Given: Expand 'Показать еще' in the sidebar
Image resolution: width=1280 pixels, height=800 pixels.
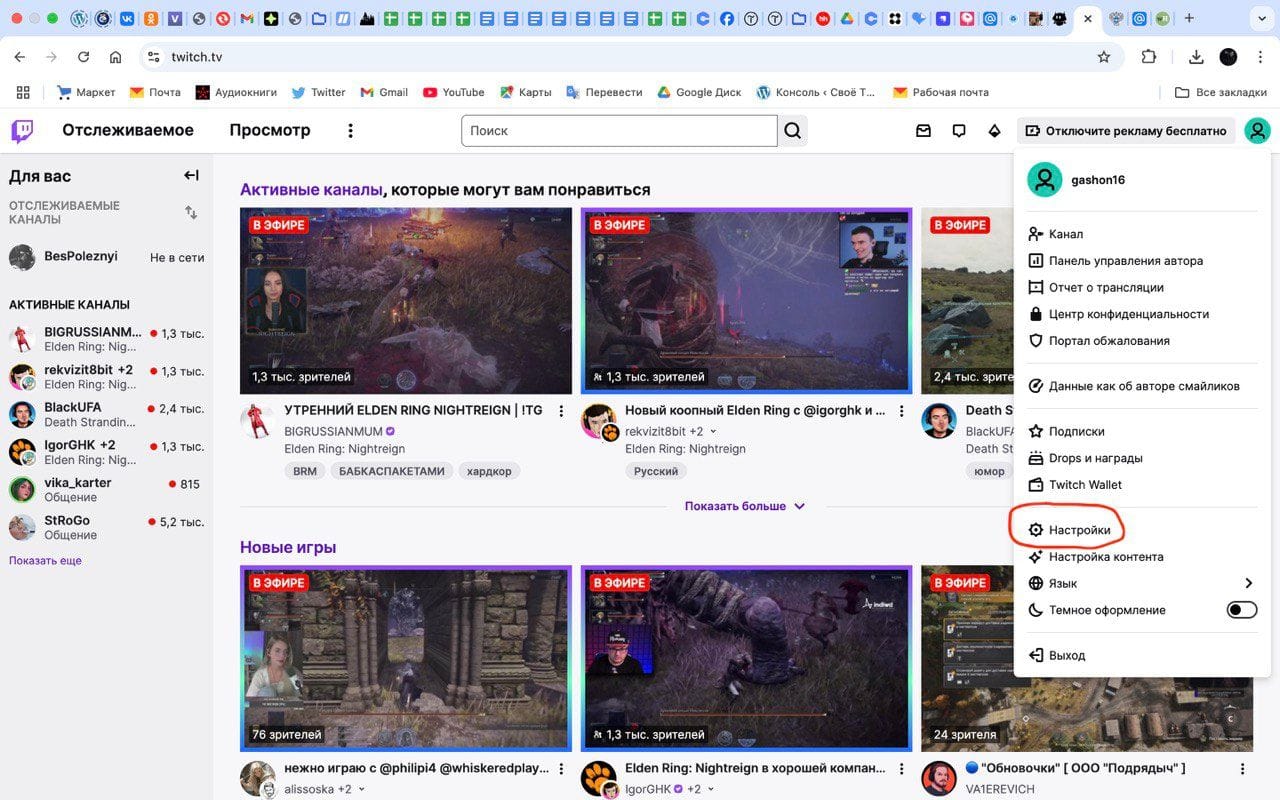Looking at the screenshot, I should (x=45, y=561).
